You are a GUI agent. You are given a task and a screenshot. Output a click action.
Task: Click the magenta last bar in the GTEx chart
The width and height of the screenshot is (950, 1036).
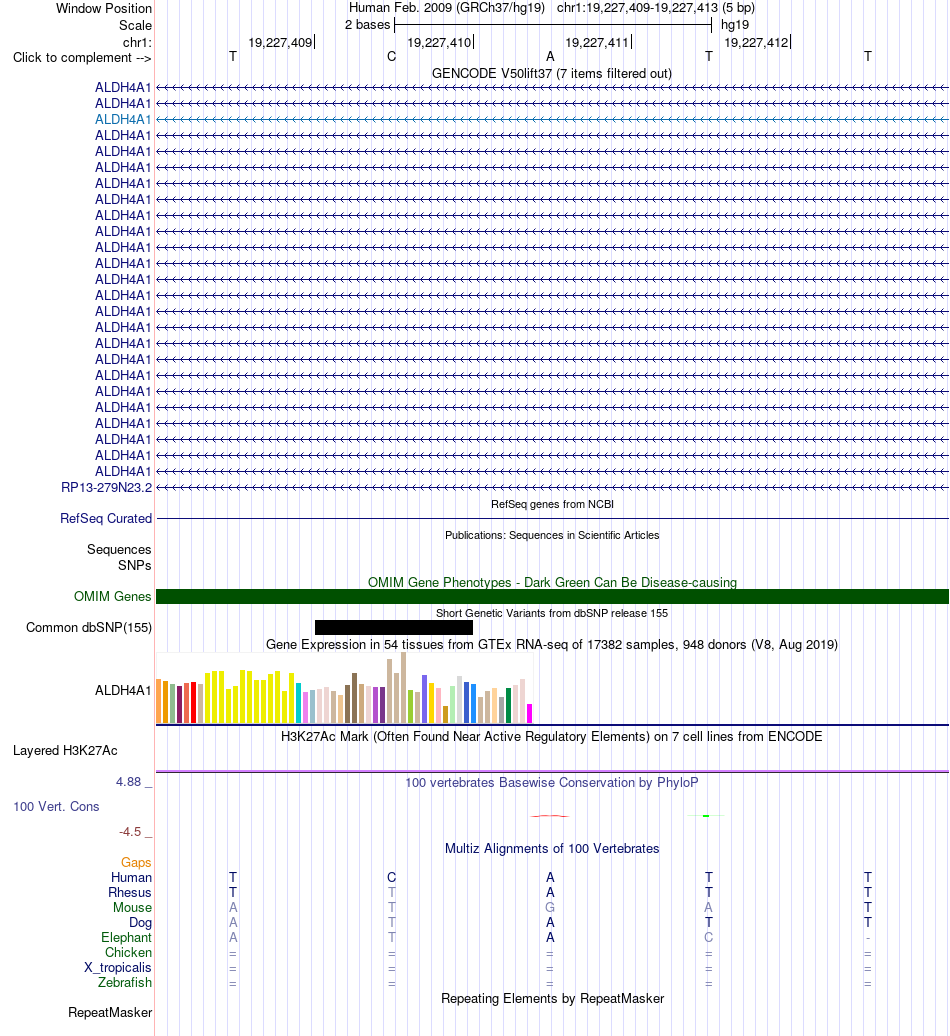(x=529, y=714)
